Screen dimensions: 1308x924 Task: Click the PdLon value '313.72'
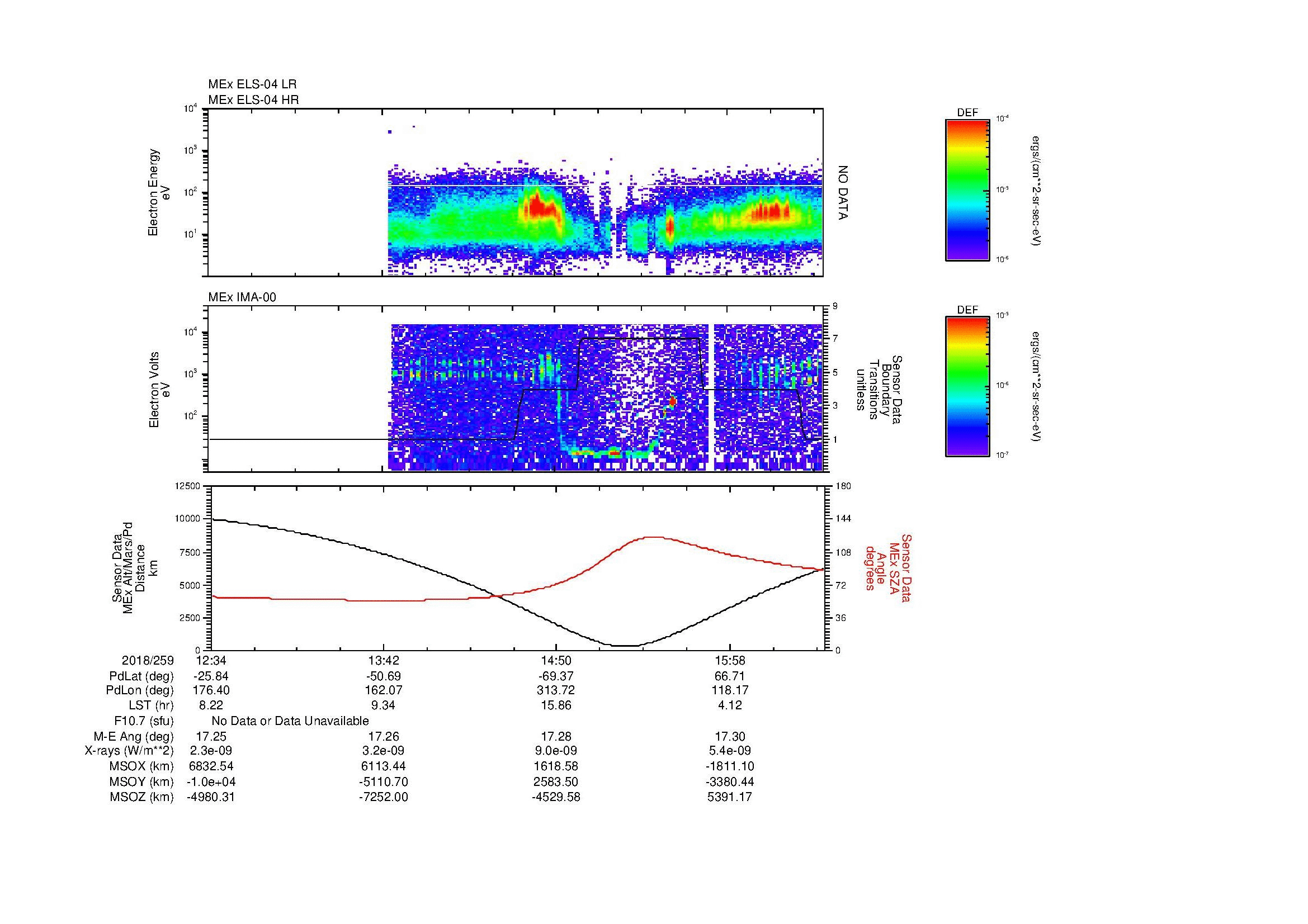pos(556,690)
